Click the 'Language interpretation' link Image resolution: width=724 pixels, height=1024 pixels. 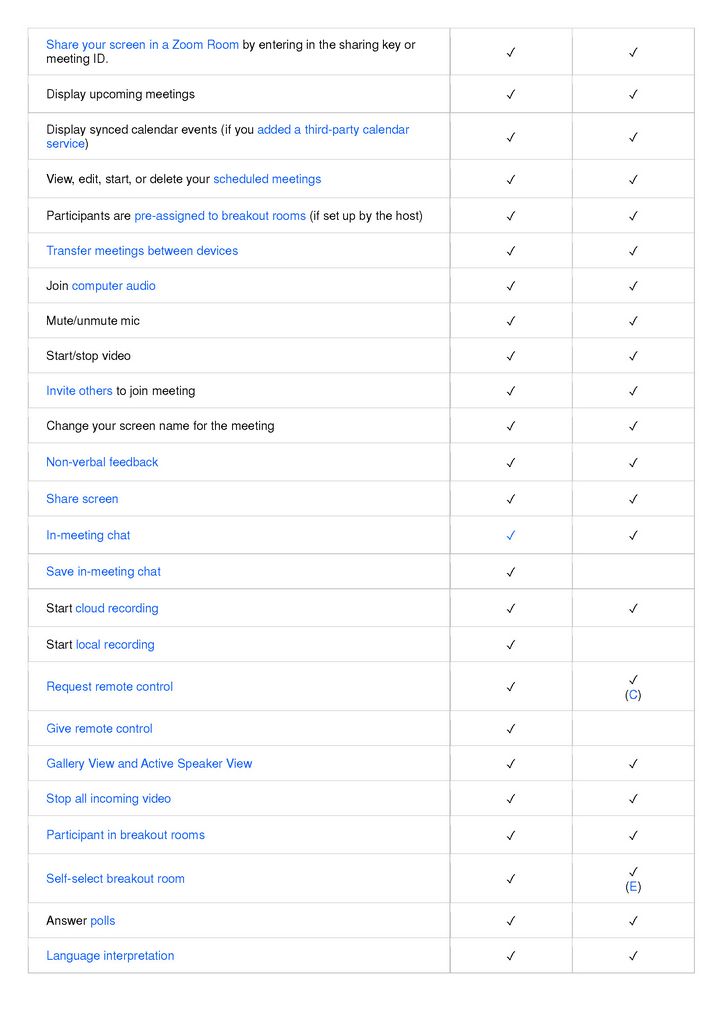point(110,956)
